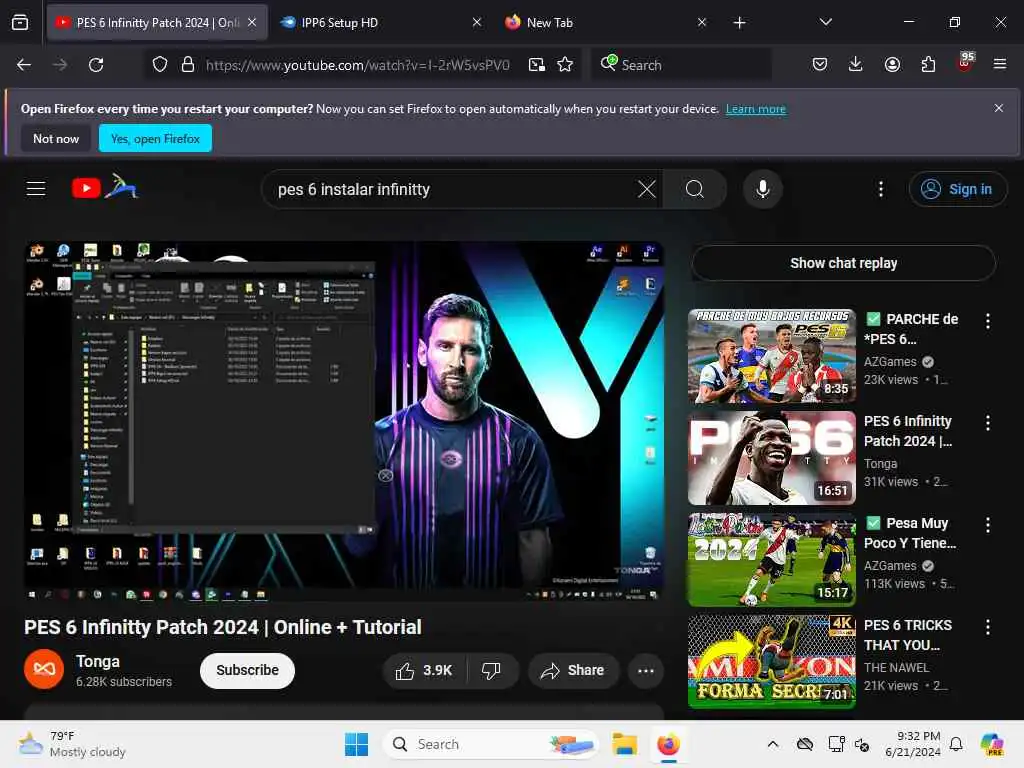Show site security padlock info

tap(188, 65)
